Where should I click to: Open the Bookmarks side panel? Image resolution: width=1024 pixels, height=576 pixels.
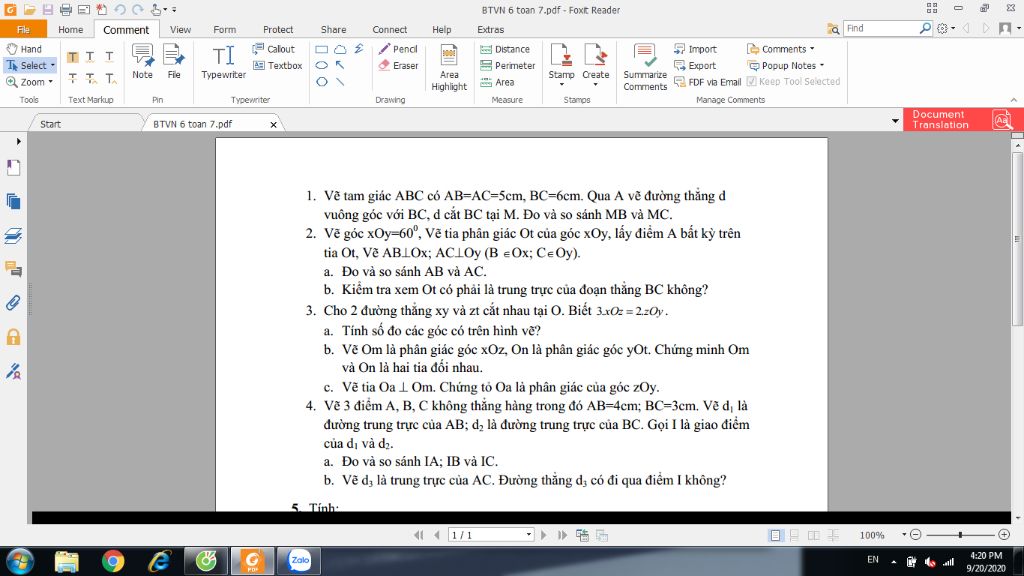(13, 168)
